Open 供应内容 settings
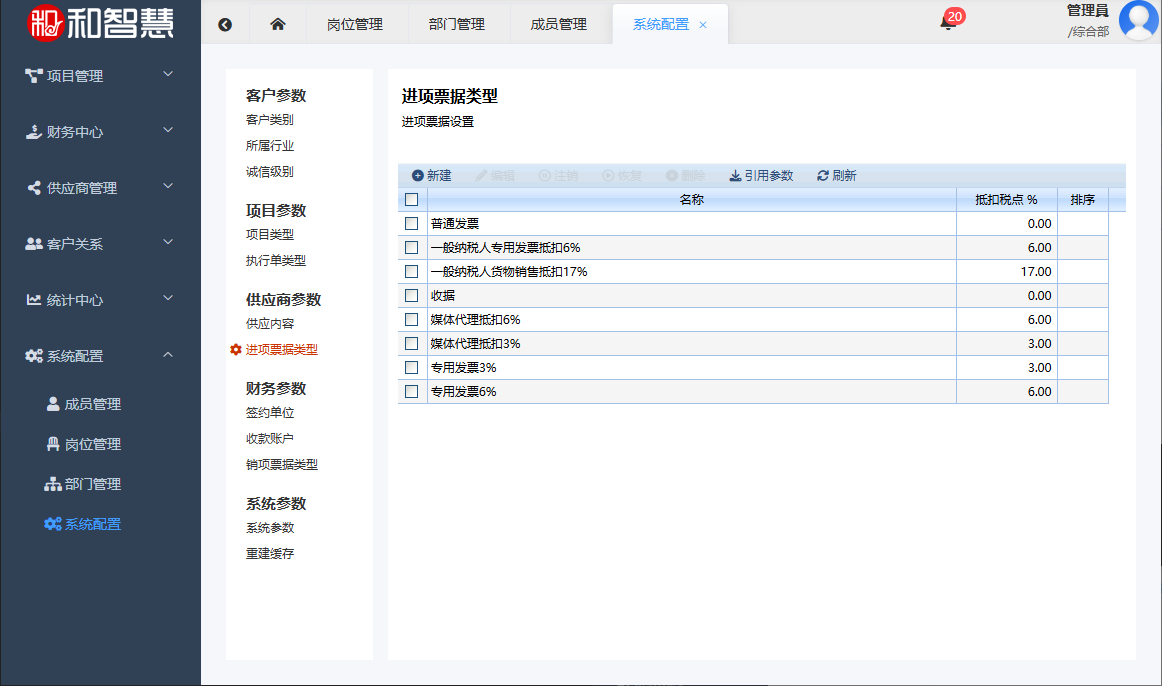 pyautogui.click(x=270, y=324)
